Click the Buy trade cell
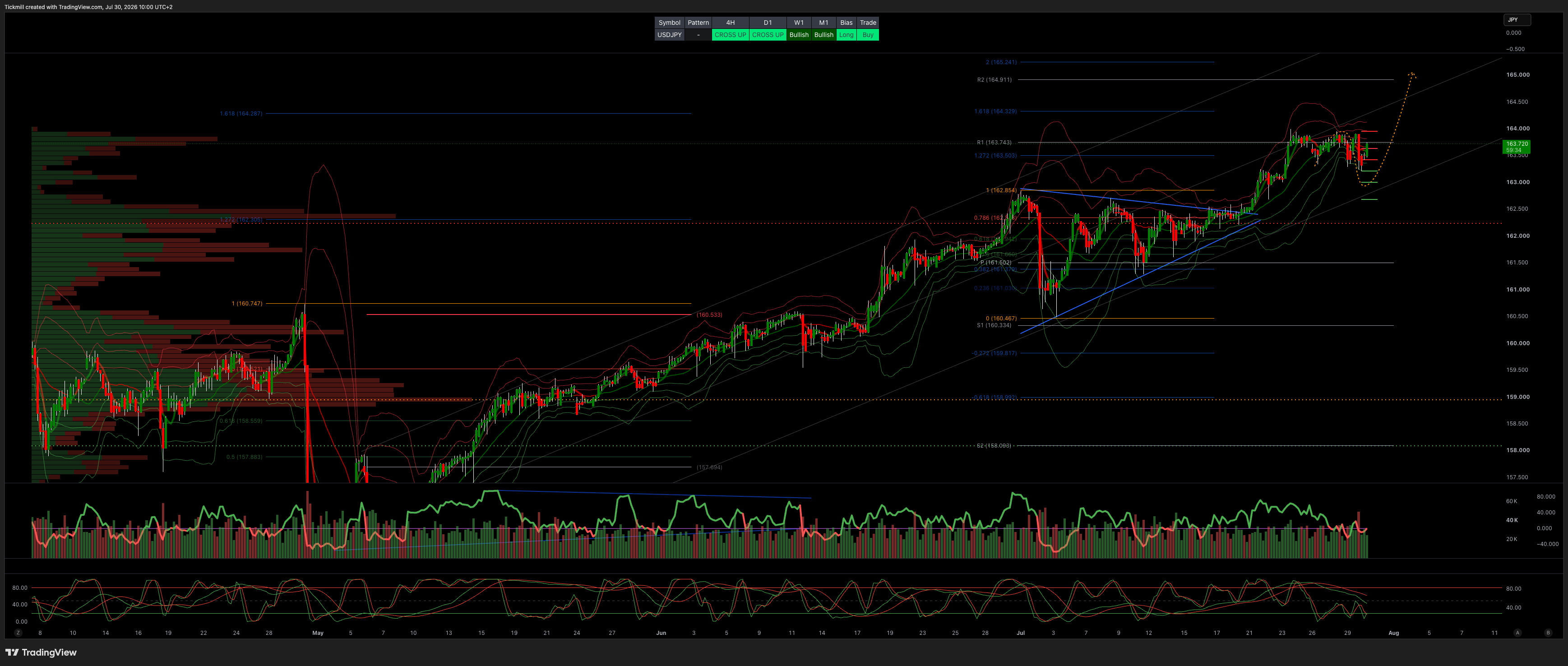Image resolution: width=1568 pixels, height=666 pixels. 868,35
